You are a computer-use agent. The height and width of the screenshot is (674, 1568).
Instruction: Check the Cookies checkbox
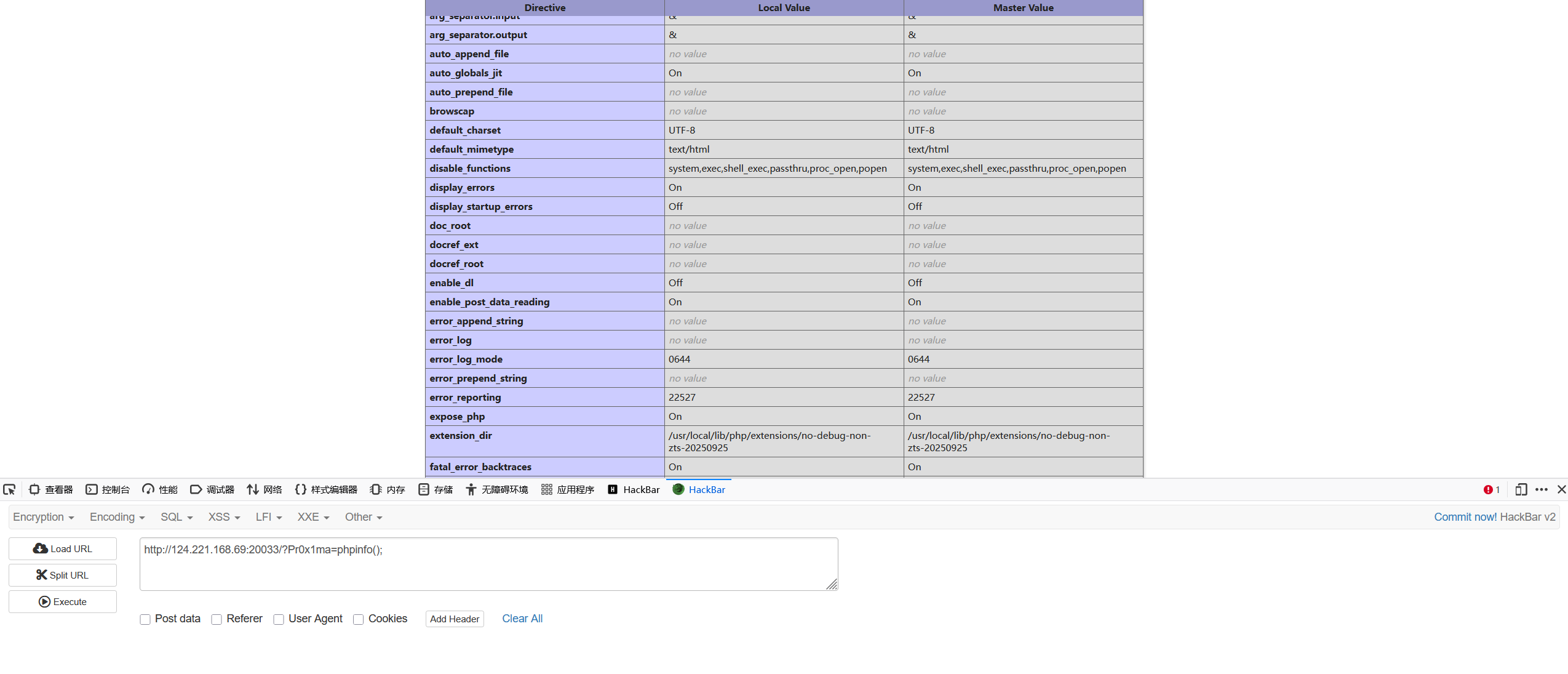(358, 619)
